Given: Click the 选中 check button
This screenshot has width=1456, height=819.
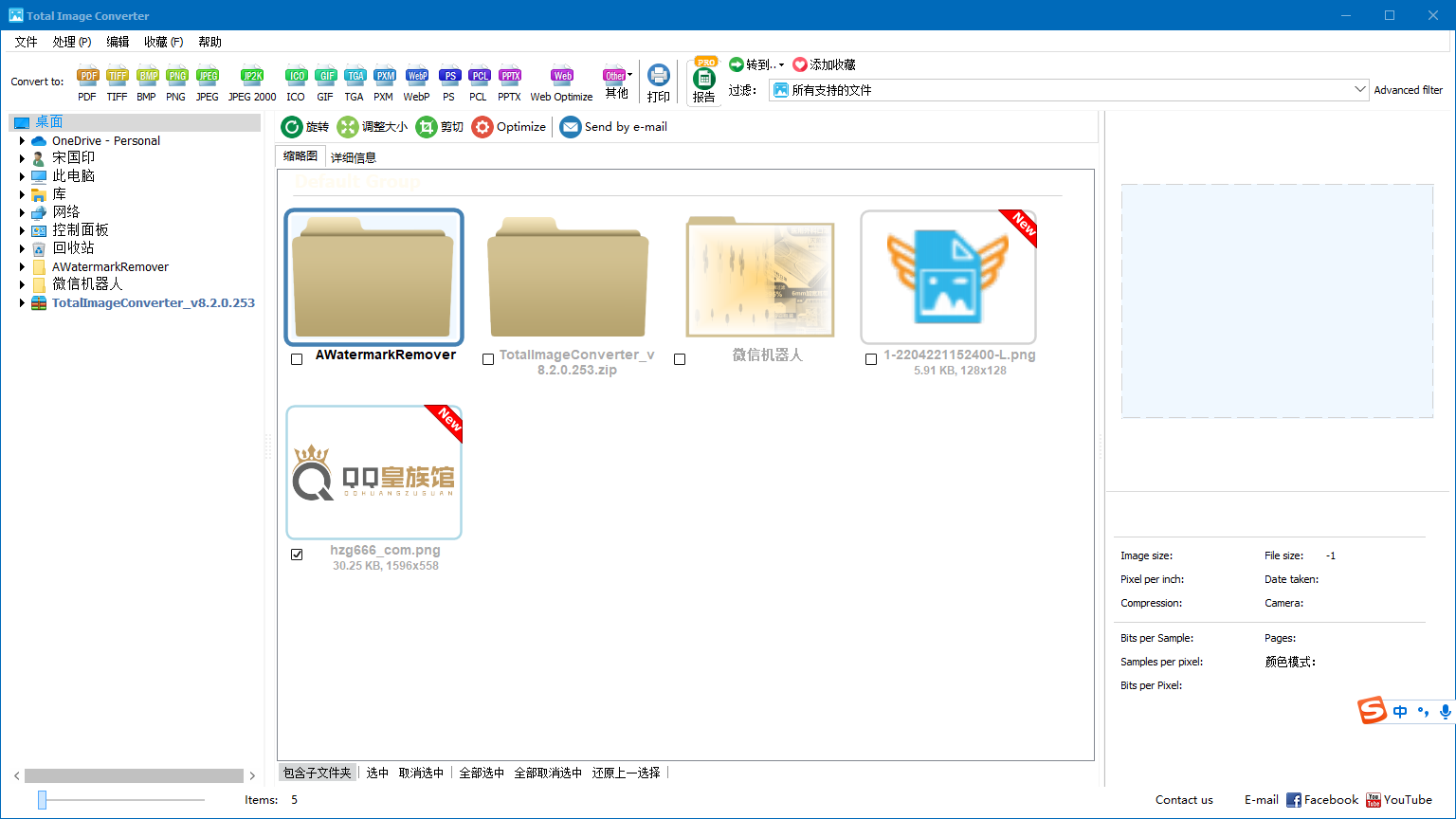Looking at the screenshot, I should [x=377, y=773].
